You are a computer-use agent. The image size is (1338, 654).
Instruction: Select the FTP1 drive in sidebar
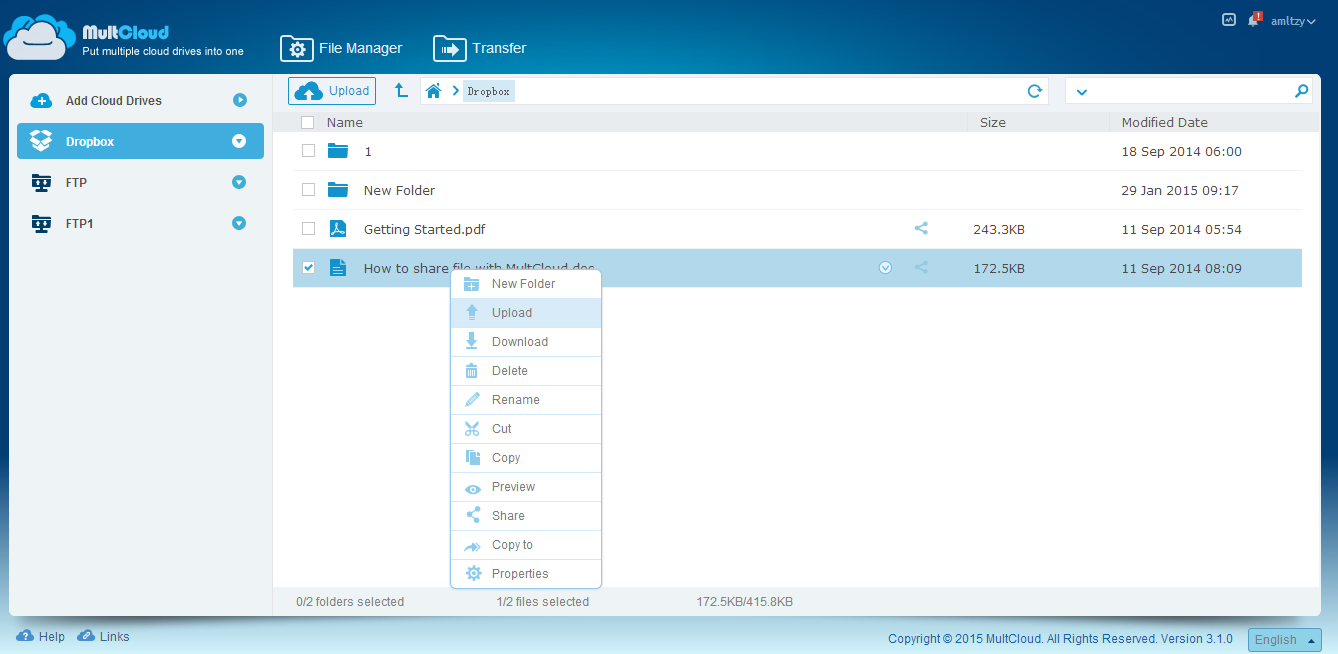(140, 223)
